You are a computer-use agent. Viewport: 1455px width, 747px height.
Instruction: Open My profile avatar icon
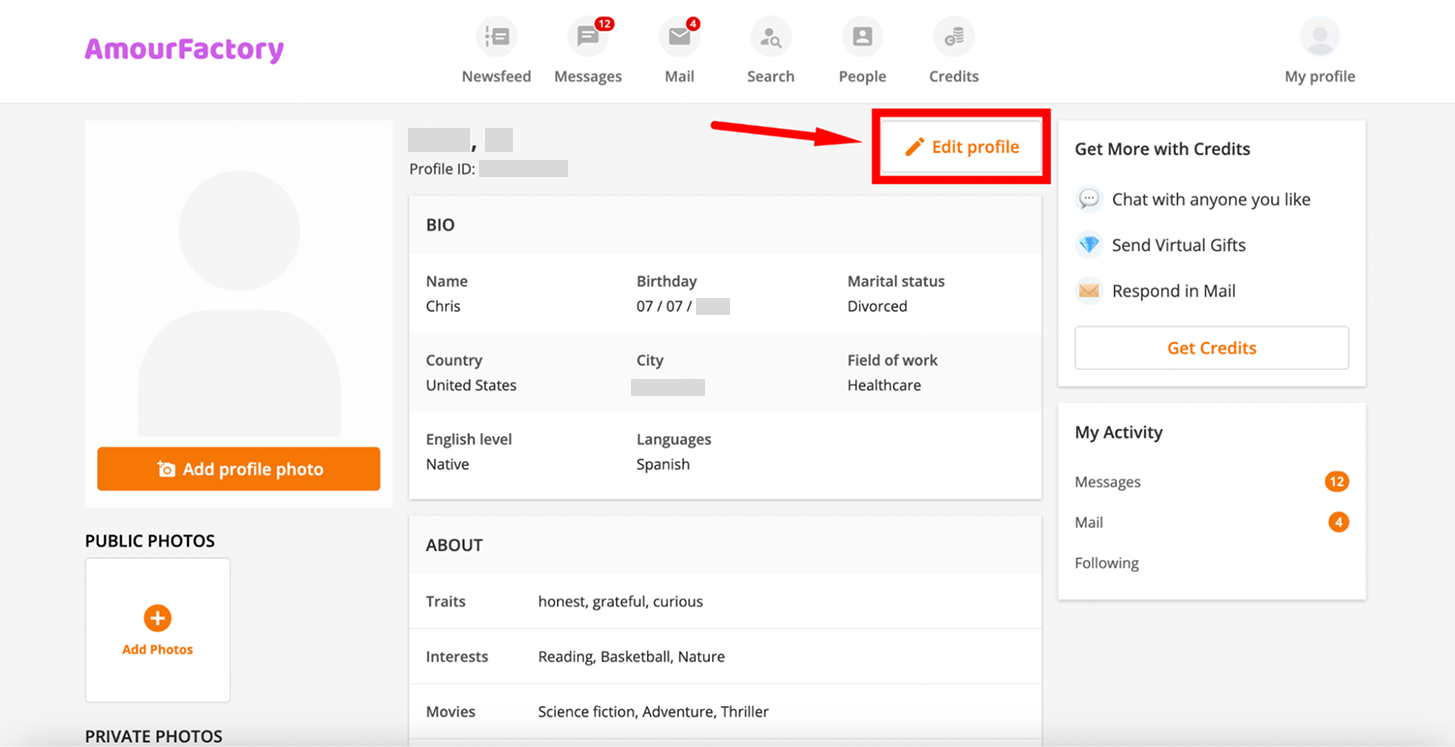click(x=1319, y=38)
